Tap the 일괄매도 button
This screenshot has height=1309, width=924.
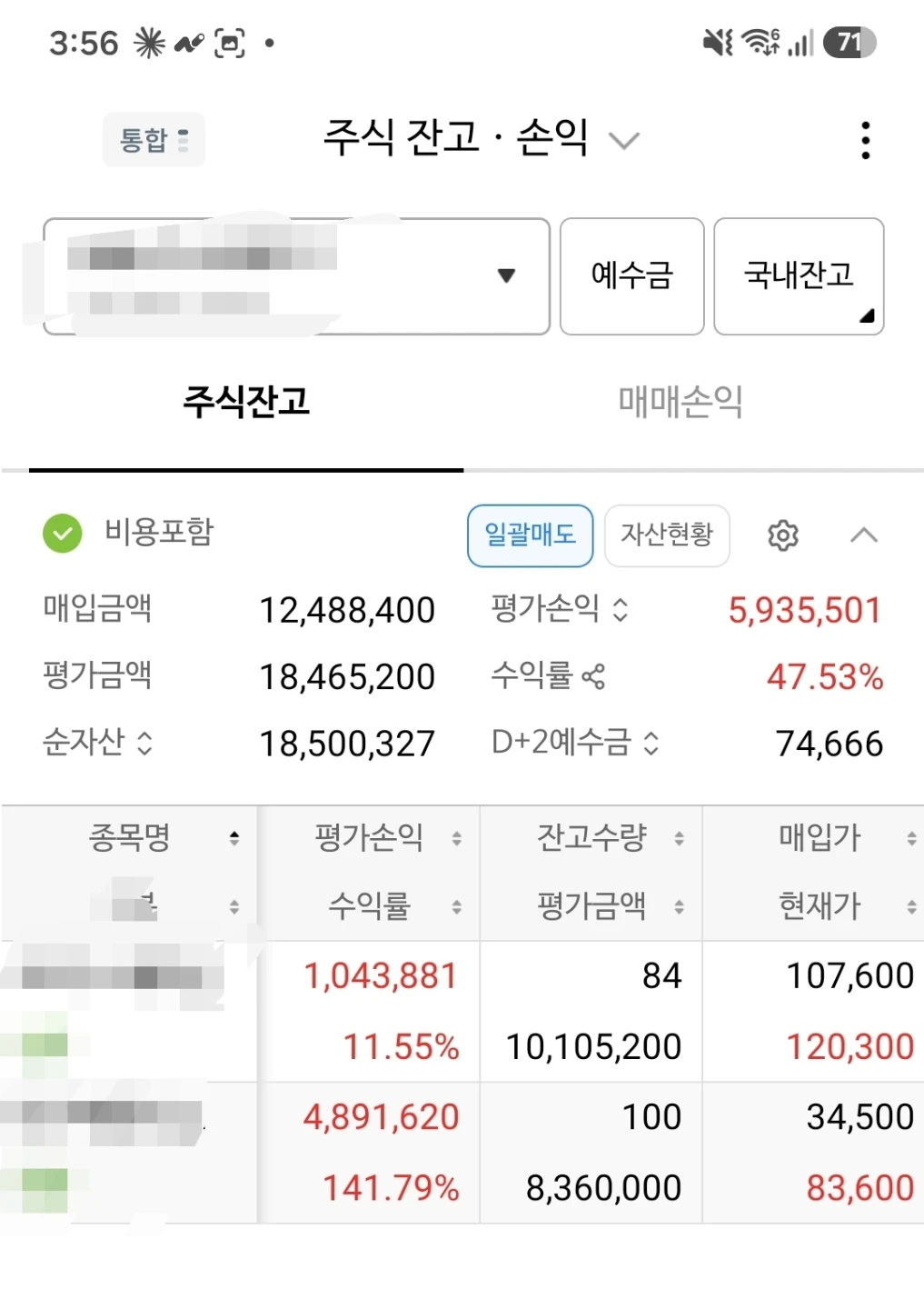[x=531, y=535]
